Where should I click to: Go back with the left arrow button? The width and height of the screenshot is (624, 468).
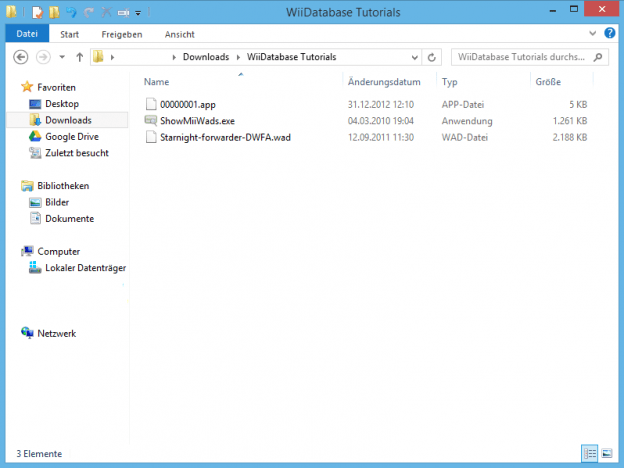21,57
